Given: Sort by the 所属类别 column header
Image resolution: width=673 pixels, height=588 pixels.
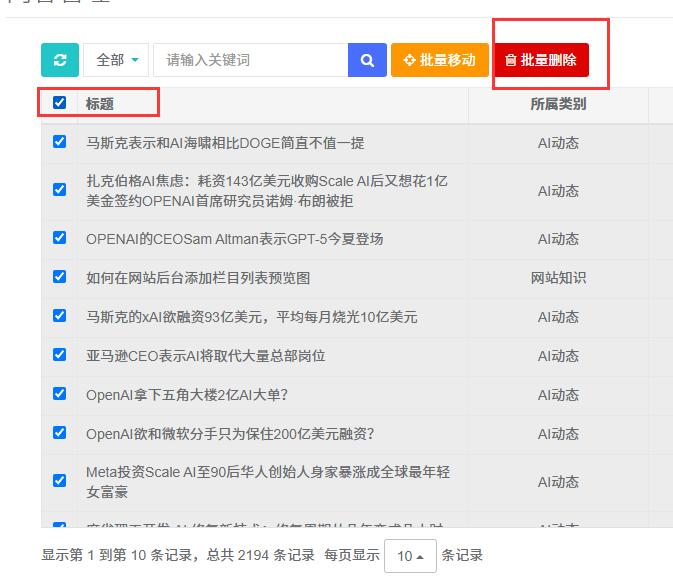Looking at the screenshot, I should 557,104.
